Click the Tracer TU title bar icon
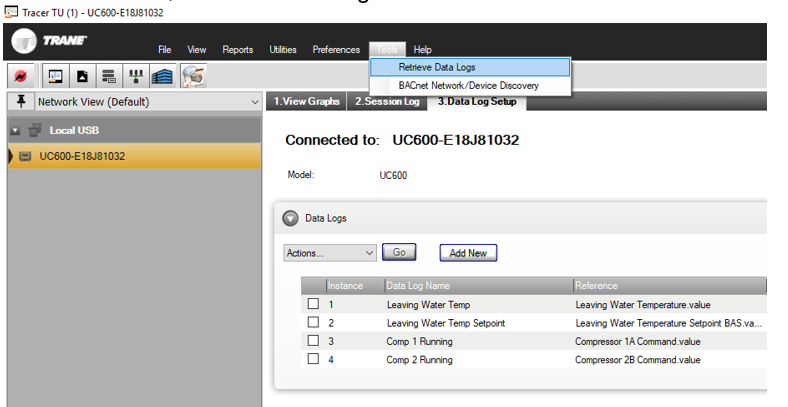788x407 pixels. point(11,12)
